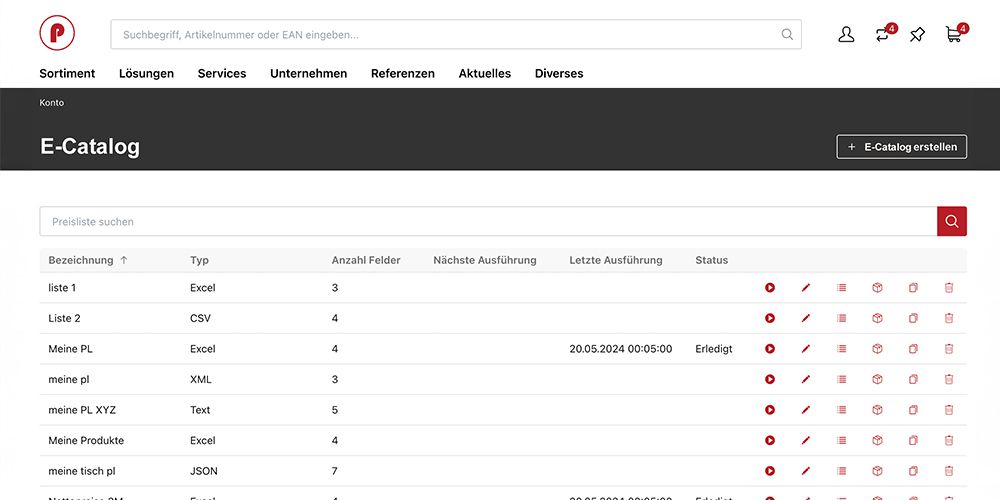1000x500 pixels.
Task: Open the 'Referenzen' menu item
Action: point(402,73)
